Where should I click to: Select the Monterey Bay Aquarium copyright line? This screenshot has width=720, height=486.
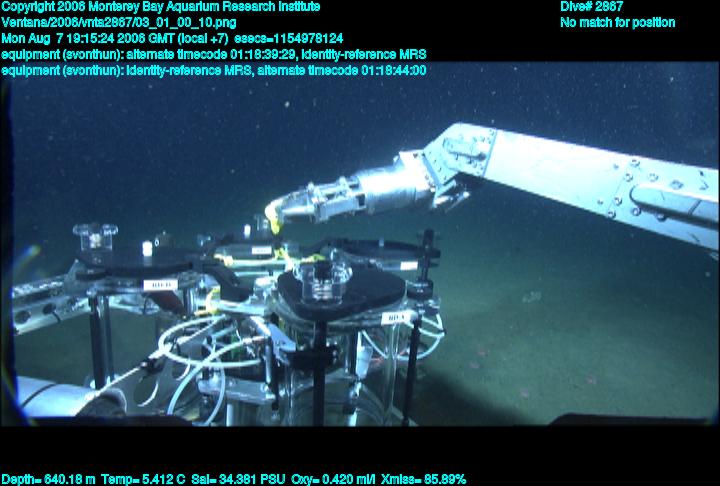coord(161,7)
